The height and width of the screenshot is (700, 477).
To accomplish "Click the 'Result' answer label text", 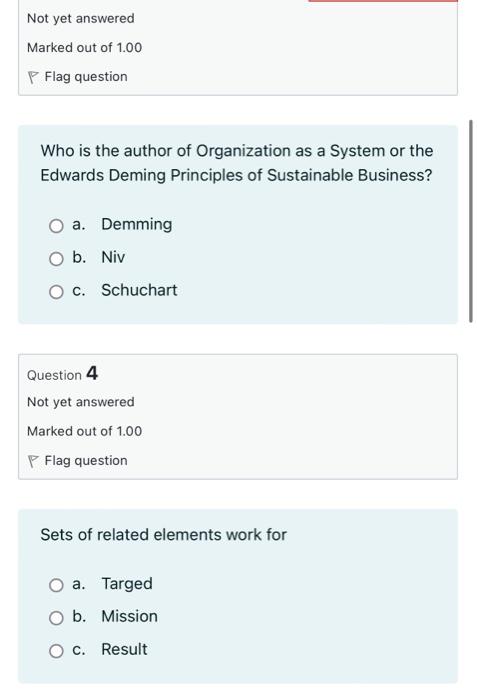I will pos(124,650).
